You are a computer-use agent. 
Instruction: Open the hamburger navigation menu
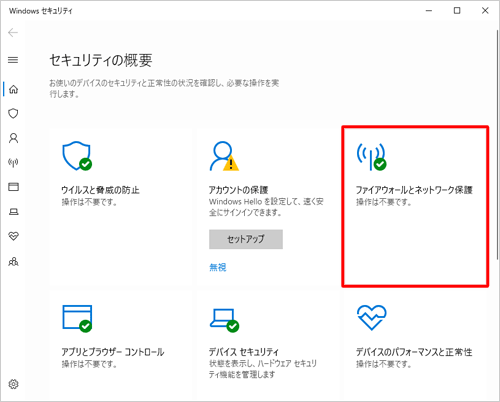(x=13, y=60)
